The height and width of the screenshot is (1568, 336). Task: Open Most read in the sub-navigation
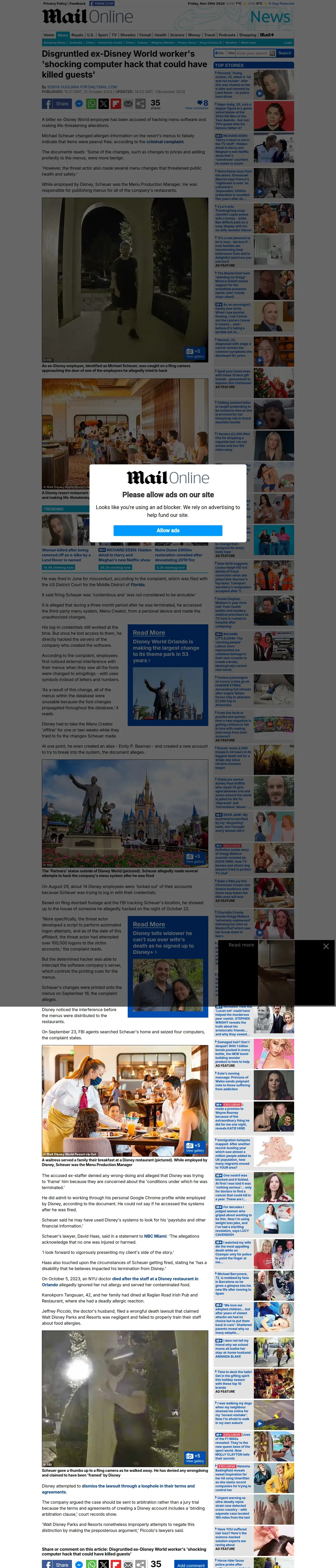[248, 43]
